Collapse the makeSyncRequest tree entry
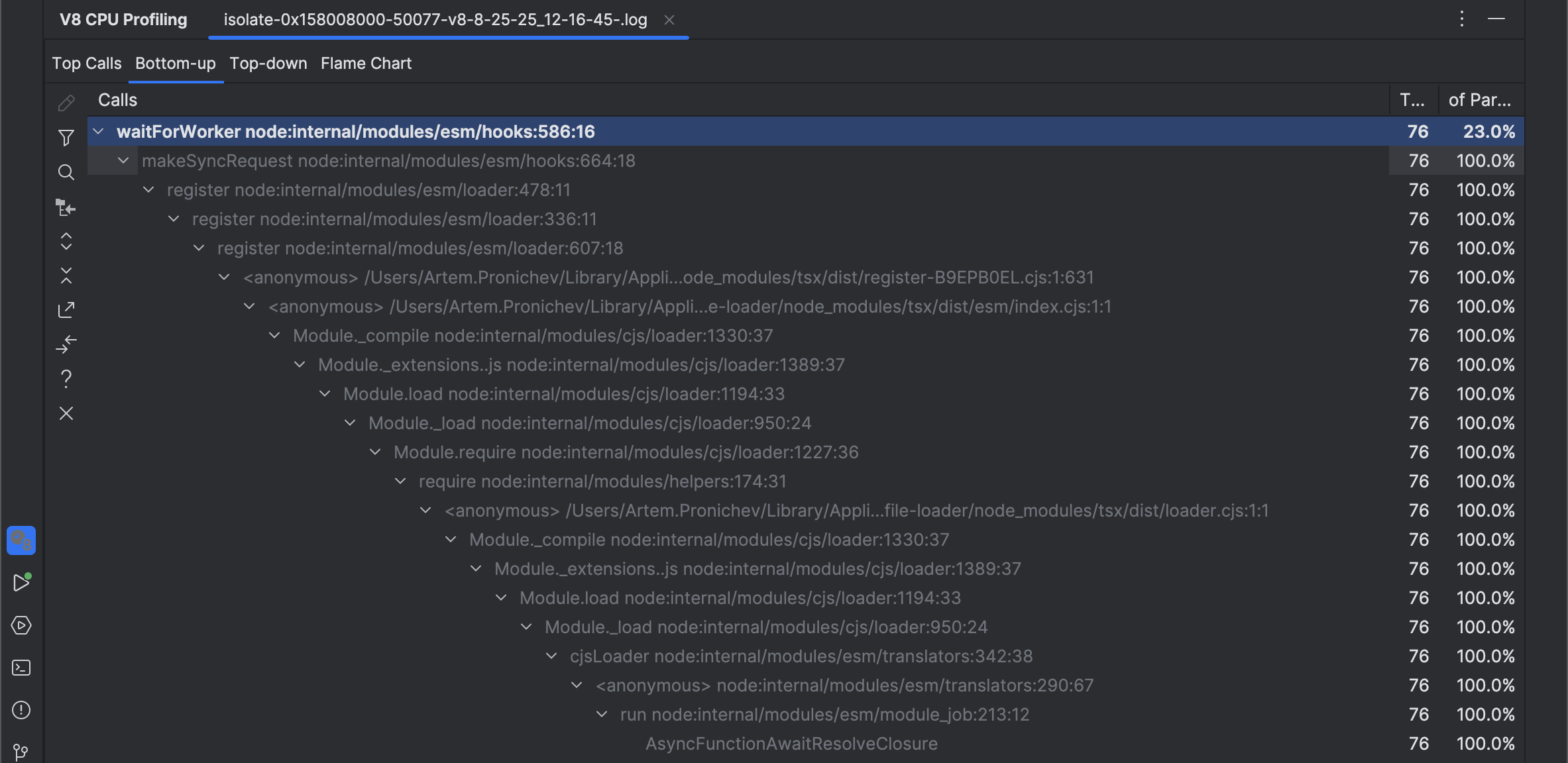The height and width of the screenshot is (763, 1568). [x=123, y=160]
